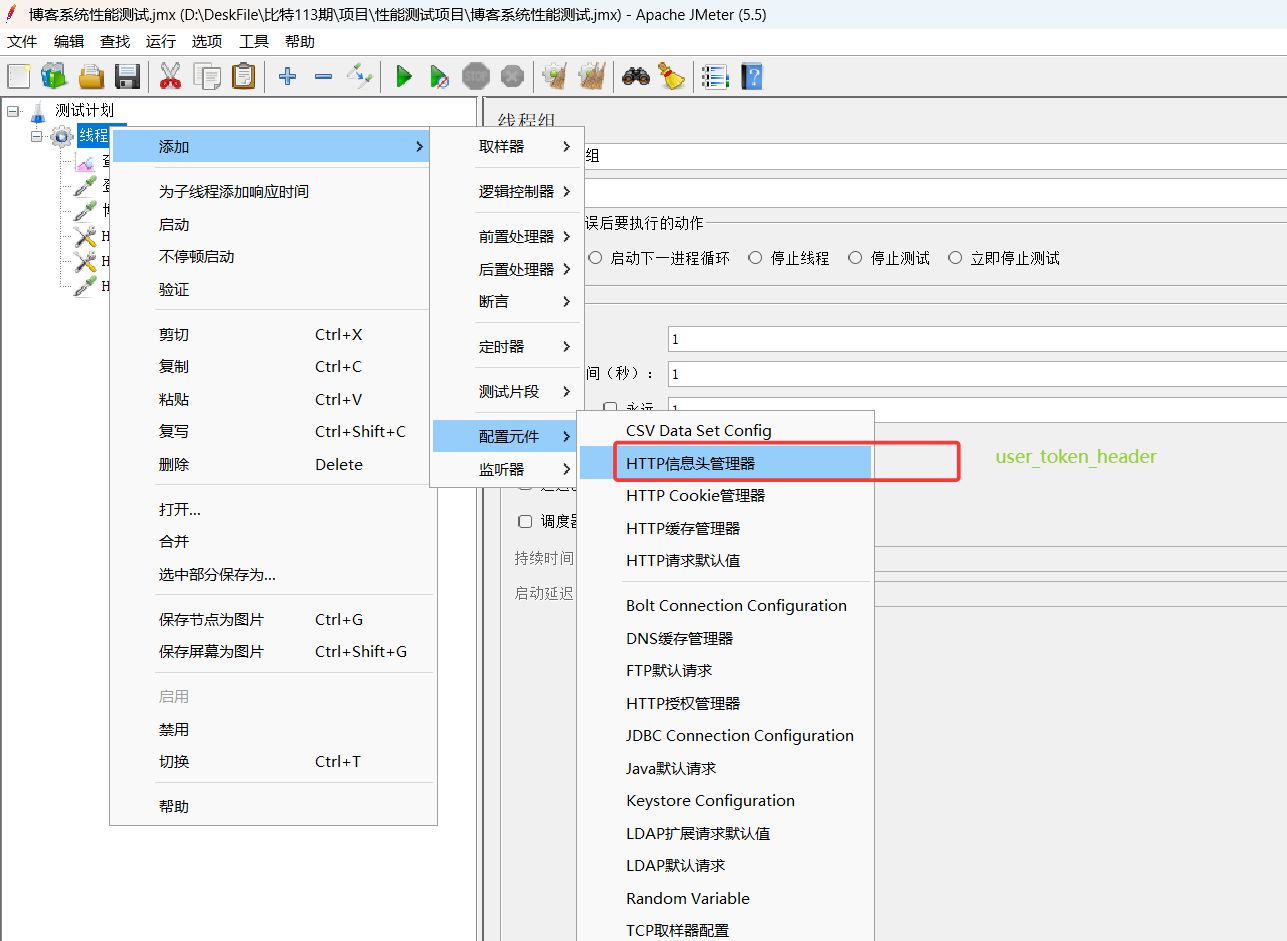1287x941 pixels.
Task: Choose HTTP Cookie管理器 menu entry
Action: point(726,495)
